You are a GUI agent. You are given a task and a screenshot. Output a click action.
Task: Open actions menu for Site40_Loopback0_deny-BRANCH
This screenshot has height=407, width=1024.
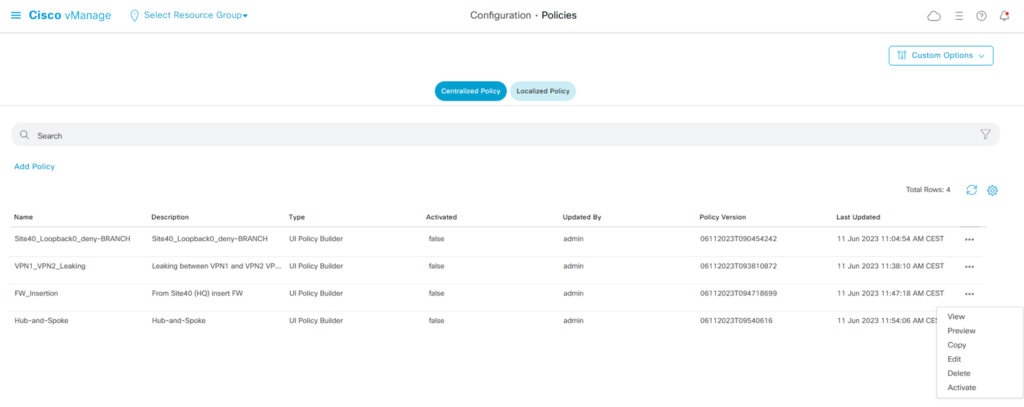(x=969, y=239)
